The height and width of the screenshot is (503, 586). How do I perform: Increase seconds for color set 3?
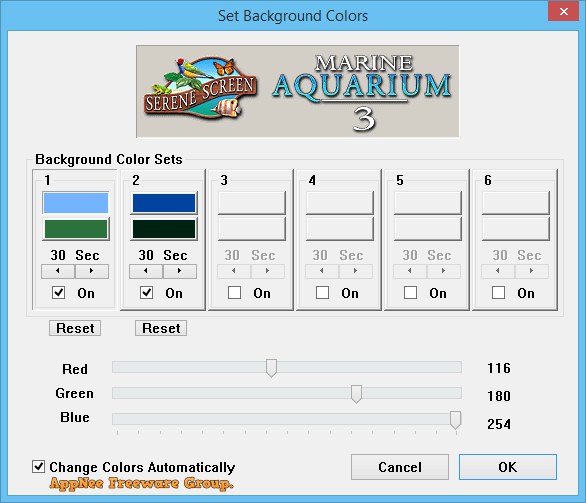tap(268, 271)
